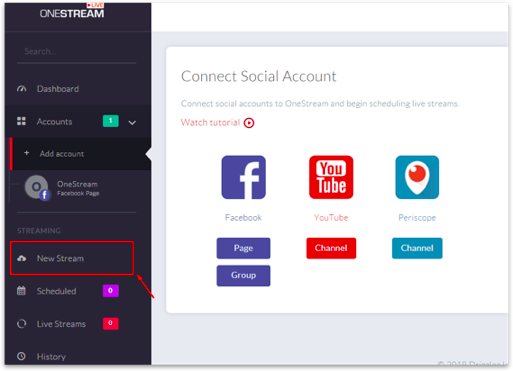This screenshot has width=513, height=371.
Task: Click the Dashboard gauge icon
Action: point(22,89)
